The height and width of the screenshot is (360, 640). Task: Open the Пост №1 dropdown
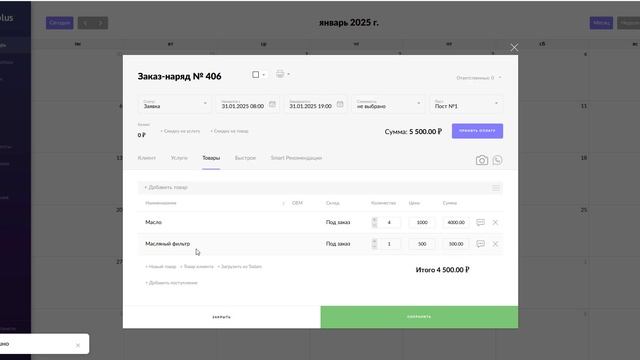[x=466, y=104]
